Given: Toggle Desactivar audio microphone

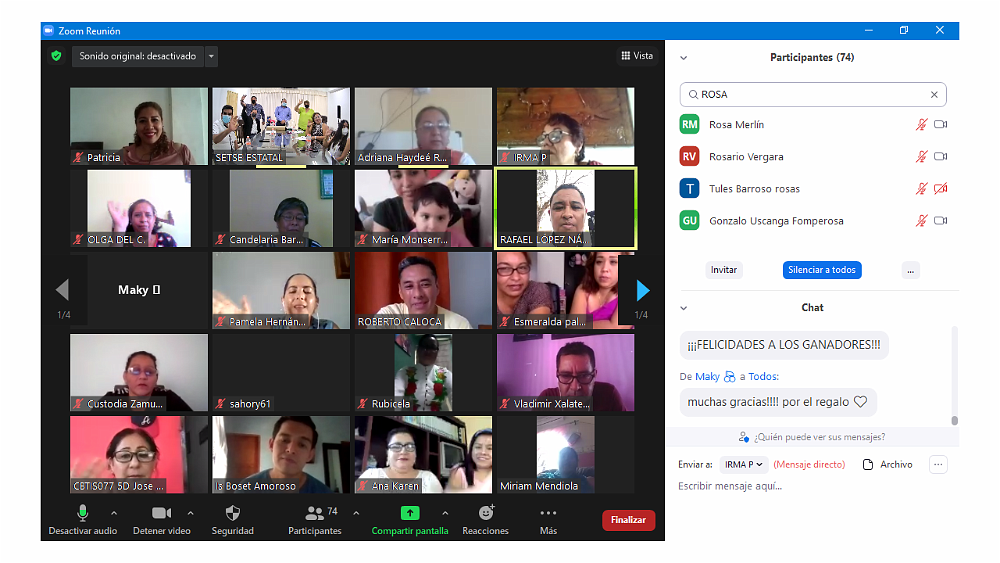Looking at the screenshot, I should coord(83,513).
